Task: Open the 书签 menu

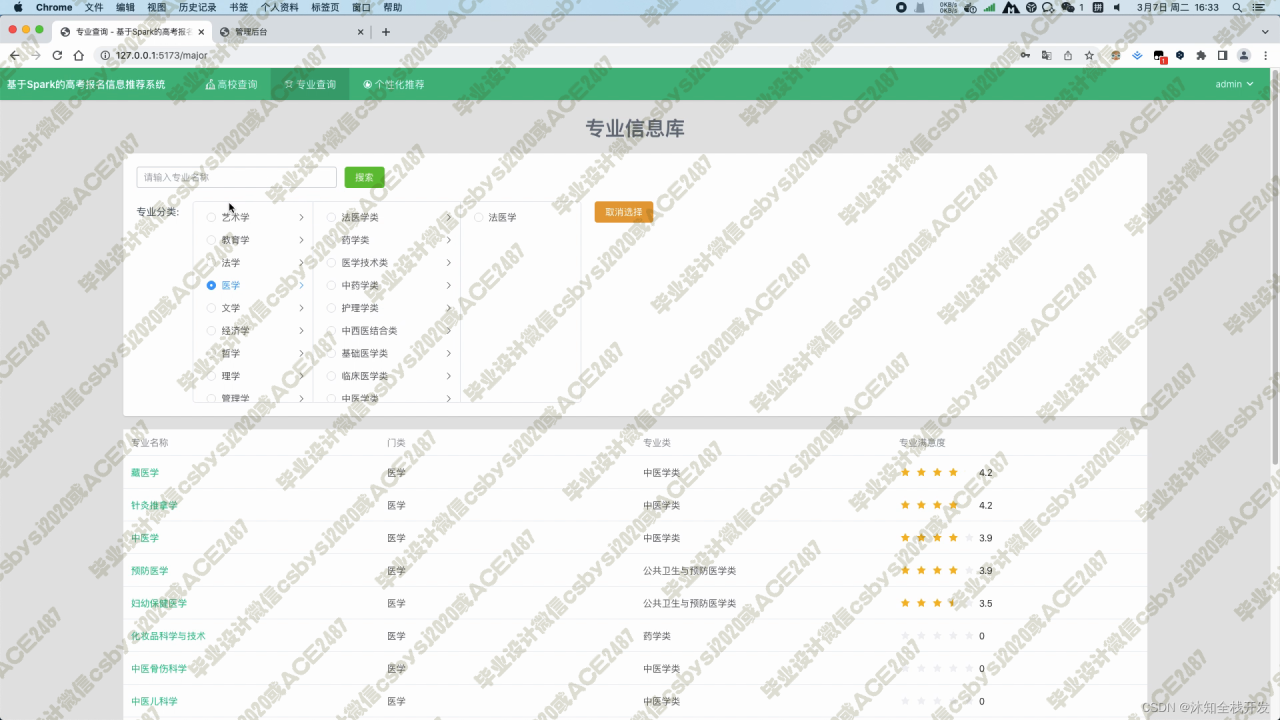Action: click(238, 7)
